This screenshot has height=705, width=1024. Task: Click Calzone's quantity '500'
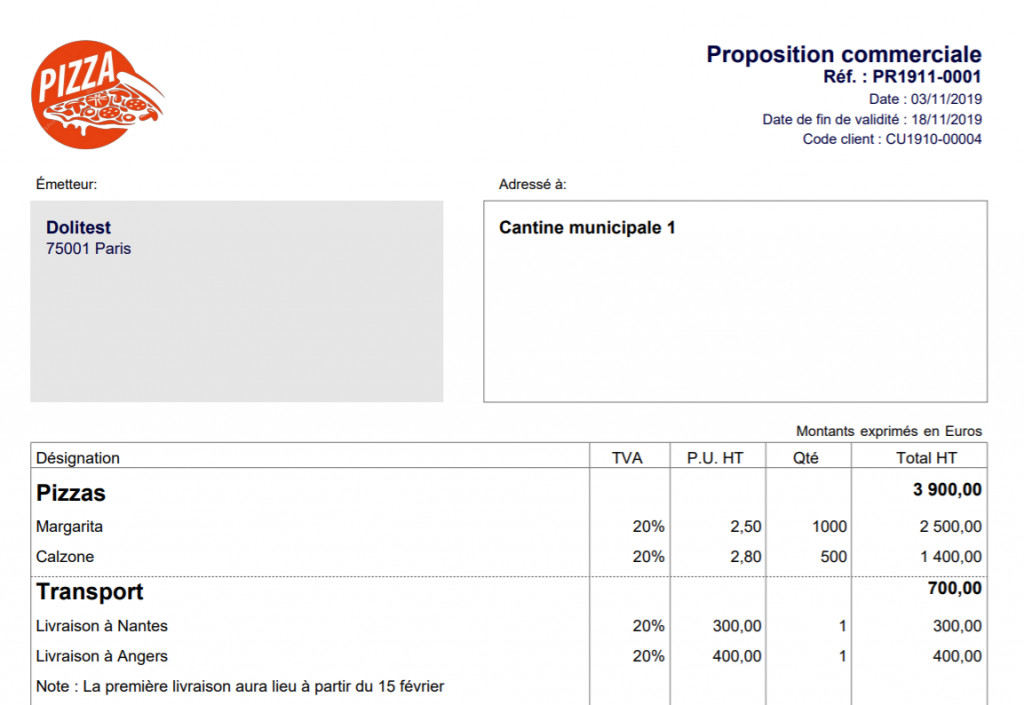833,557
